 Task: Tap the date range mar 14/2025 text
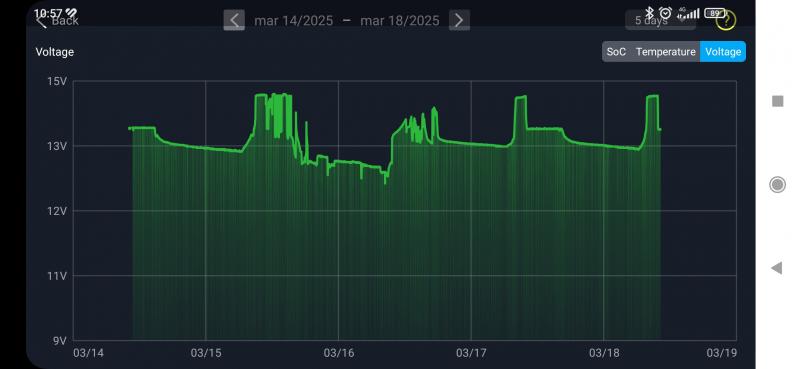pyautogui.click(x=293, y=21)
